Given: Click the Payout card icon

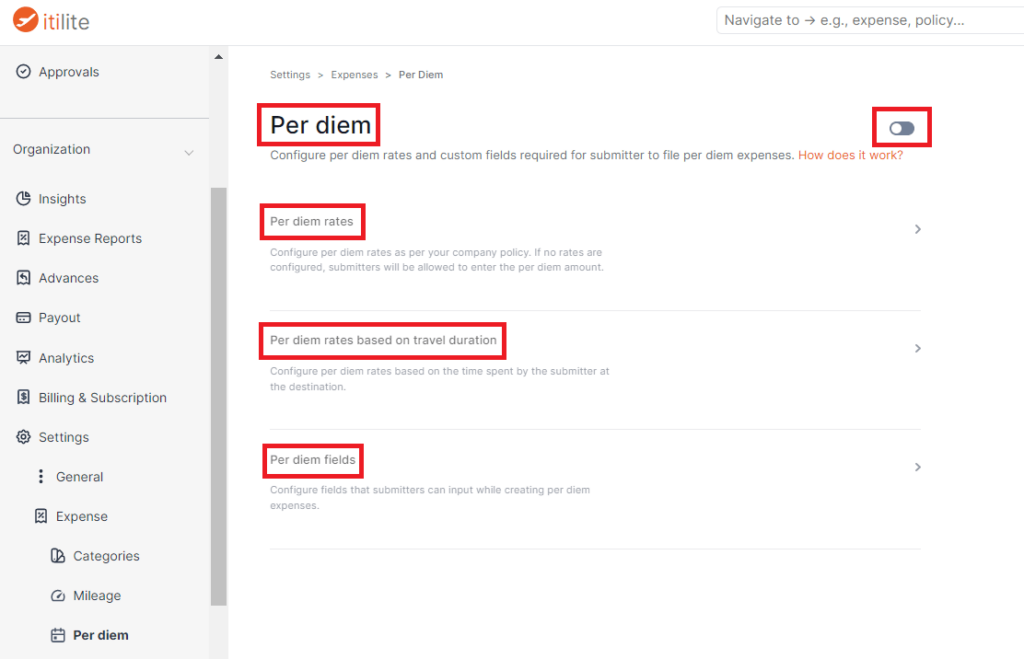Looking at the screenshot, I should pyautogui.click(x=24, y=317).
